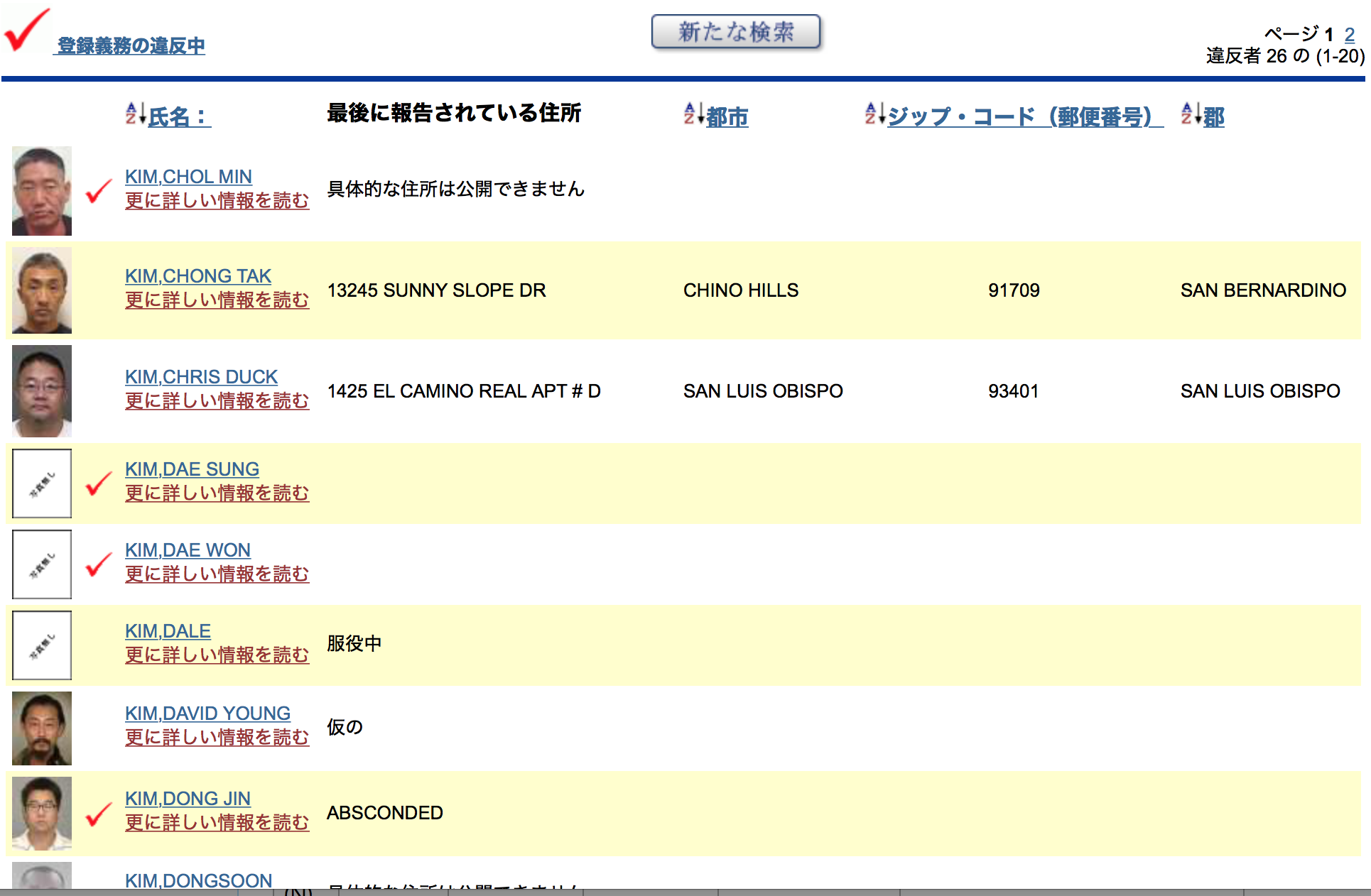
Task: Read more info under KIM,CHOL MIN
Action: [x=217, y=201]
